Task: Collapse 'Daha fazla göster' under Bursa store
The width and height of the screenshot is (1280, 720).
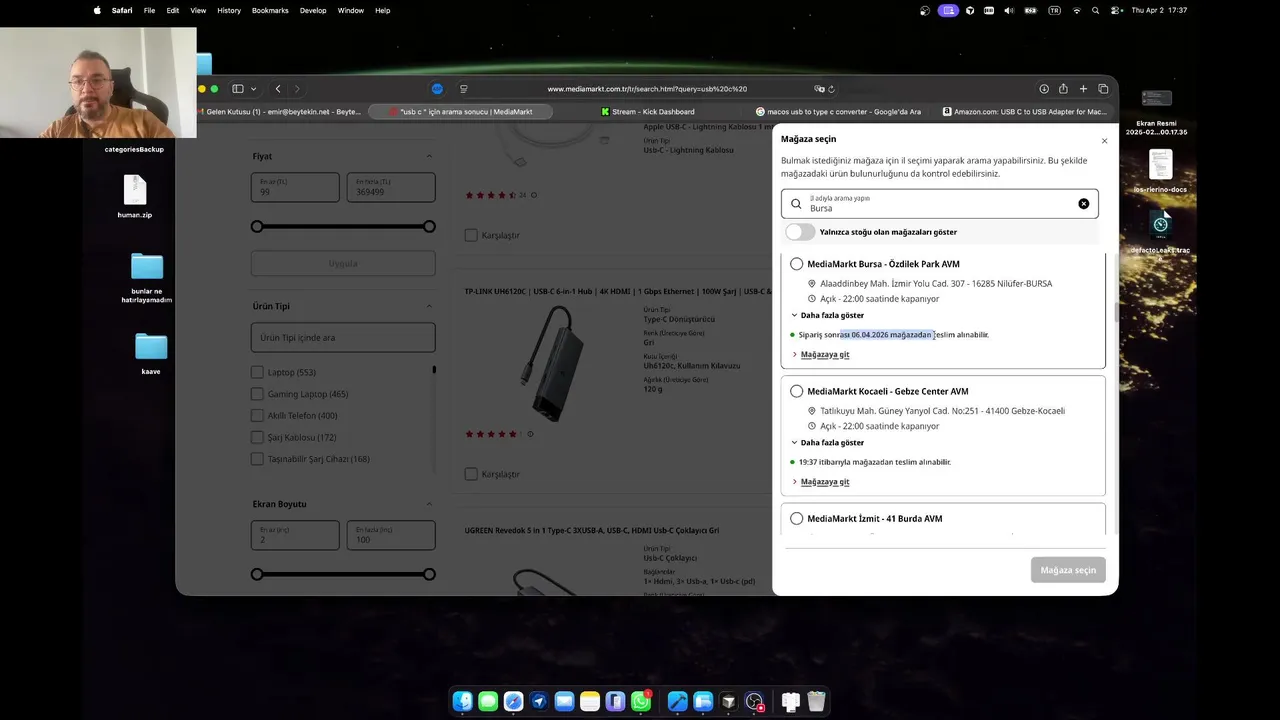Action: pos(827,315)
